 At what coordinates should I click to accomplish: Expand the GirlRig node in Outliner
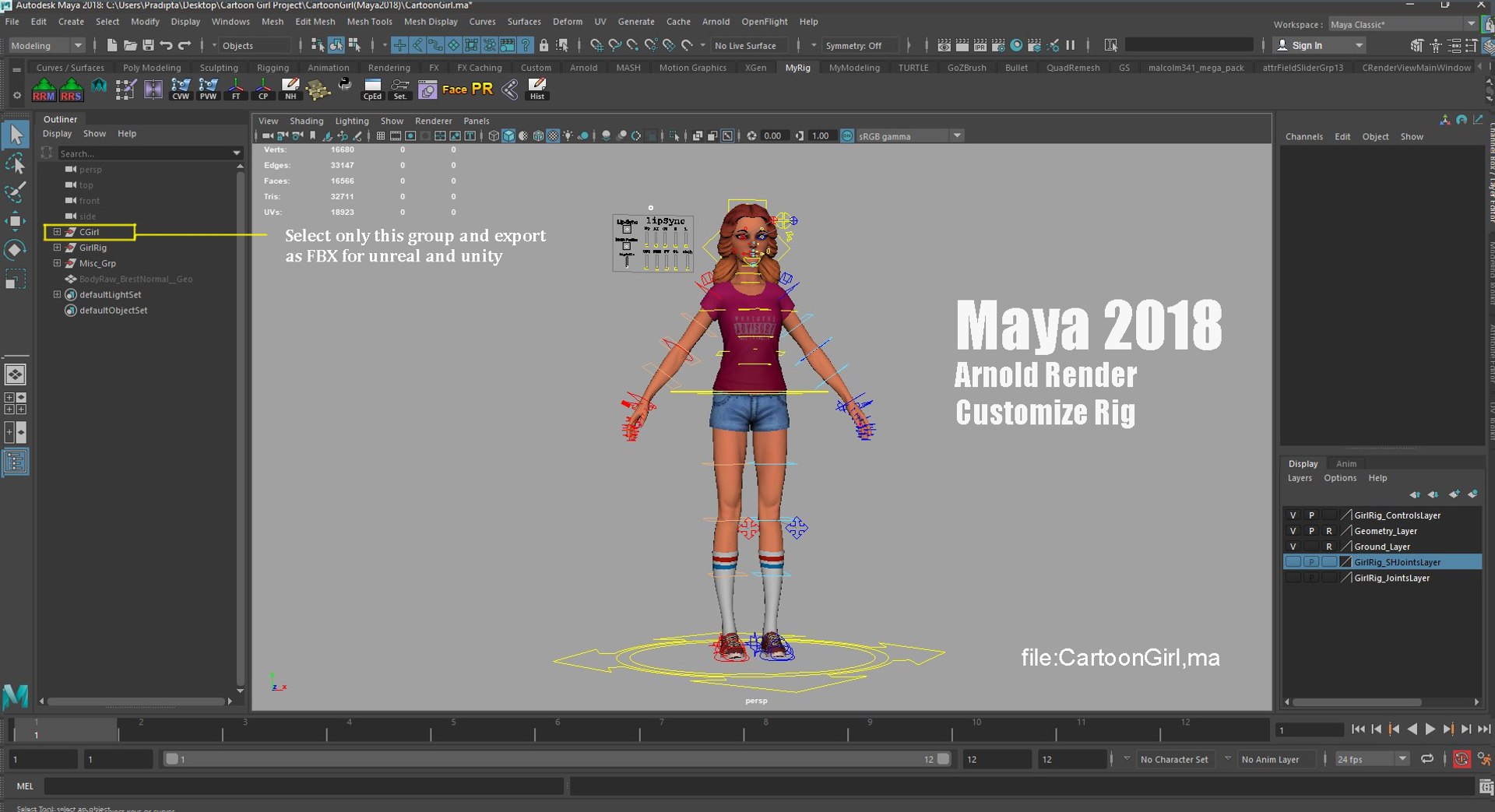click(x=57, y=248)
